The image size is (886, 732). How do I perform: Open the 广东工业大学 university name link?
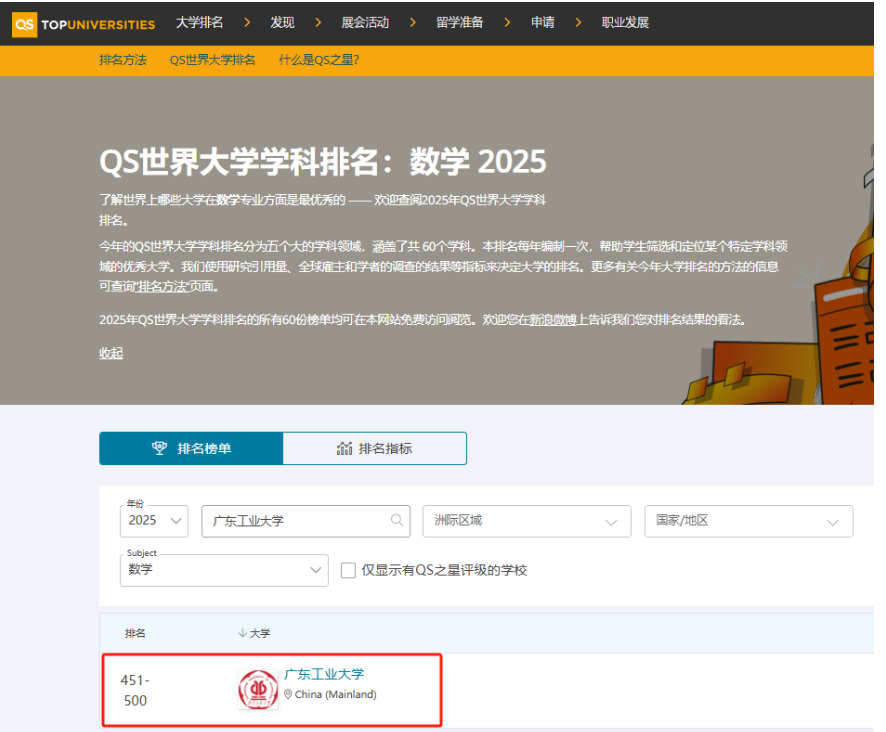(x=324, y=674)
